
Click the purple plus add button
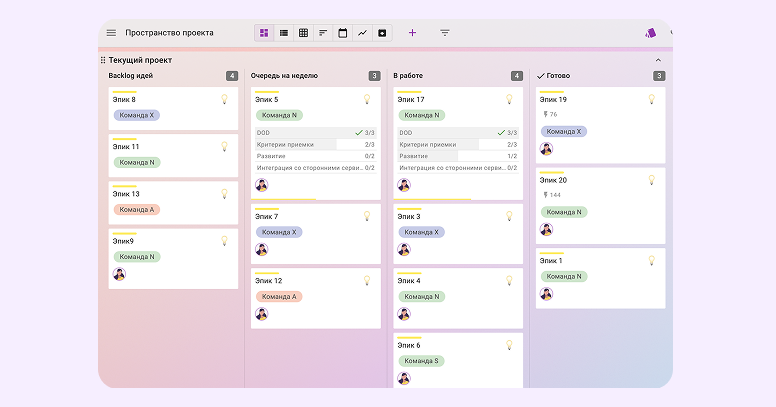(412, 33)
